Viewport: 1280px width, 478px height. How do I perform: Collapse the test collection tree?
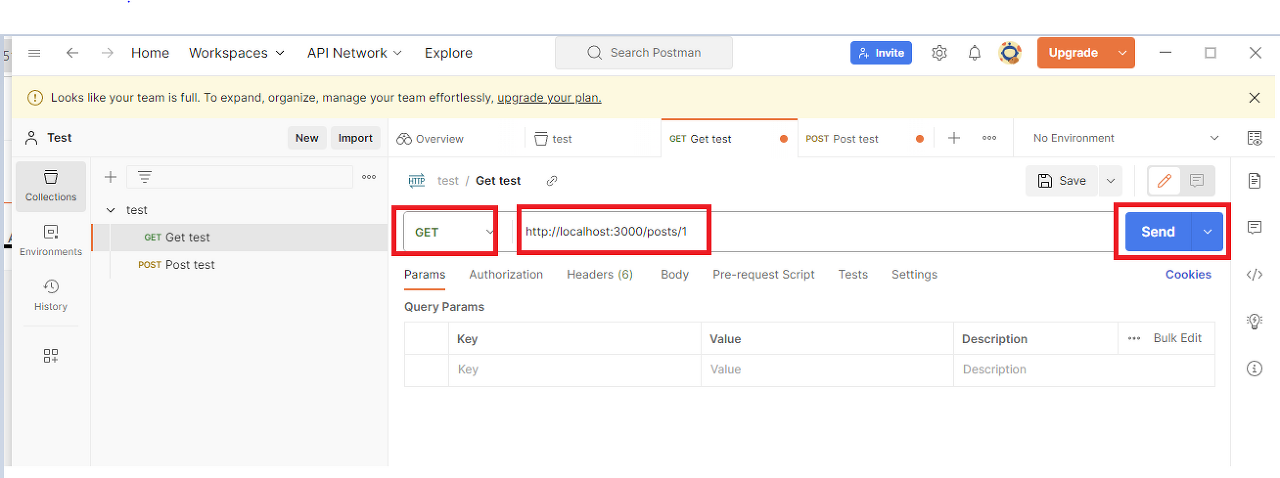(x=111, y=210)
